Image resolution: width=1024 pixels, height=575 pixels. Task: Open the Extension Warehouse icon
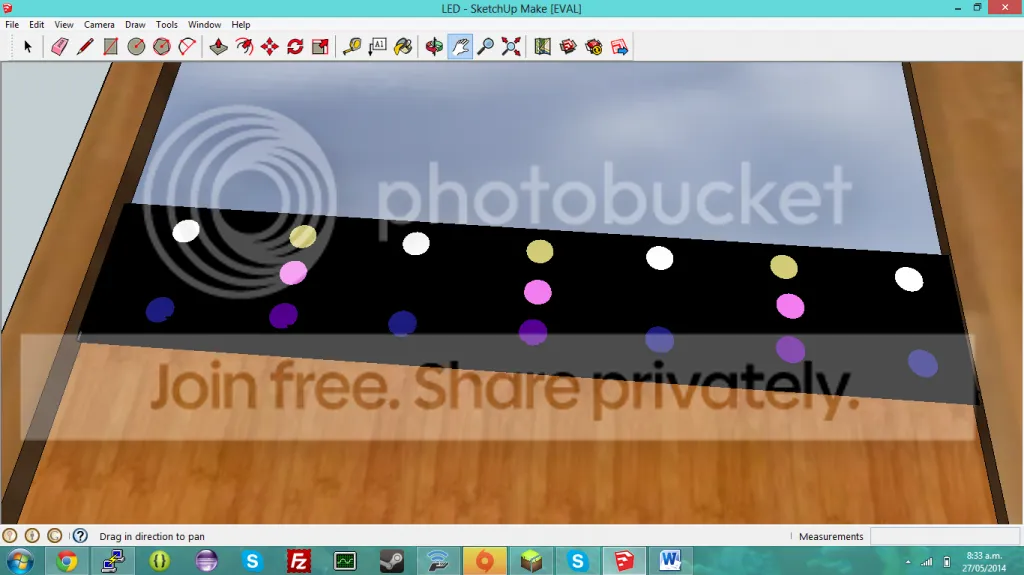594,46
